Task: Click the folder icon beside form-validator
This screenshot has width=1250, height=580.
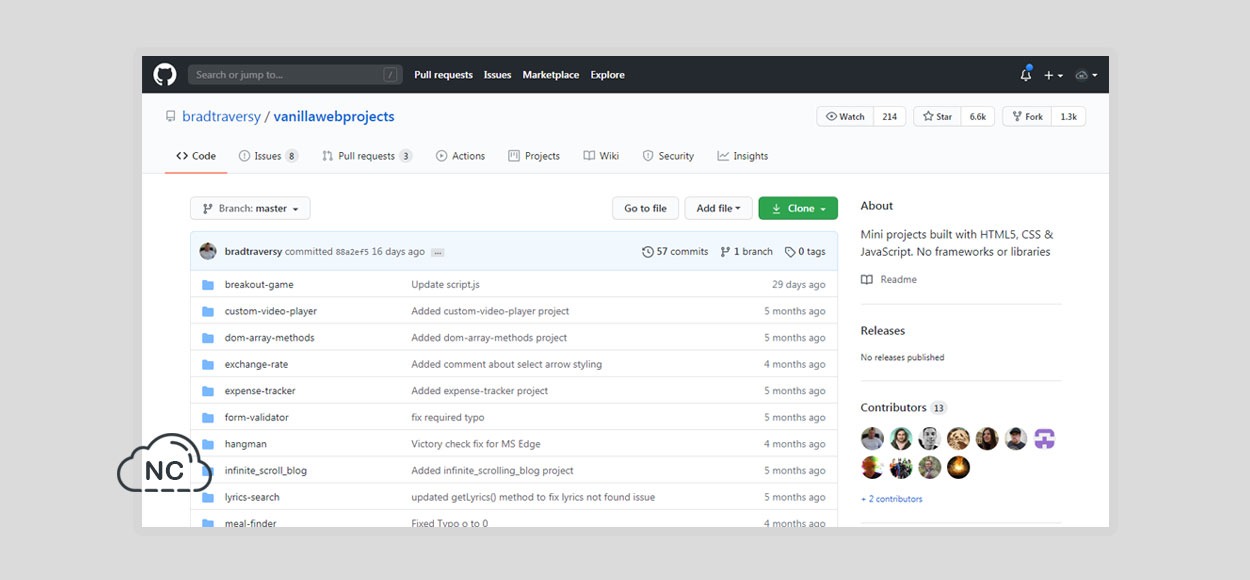Action: [x=208, y=417]
